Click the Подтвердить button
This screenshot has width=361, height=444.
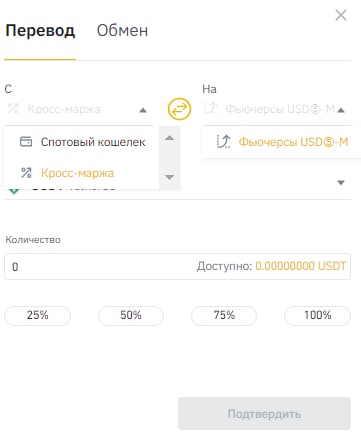coord(264,414)
